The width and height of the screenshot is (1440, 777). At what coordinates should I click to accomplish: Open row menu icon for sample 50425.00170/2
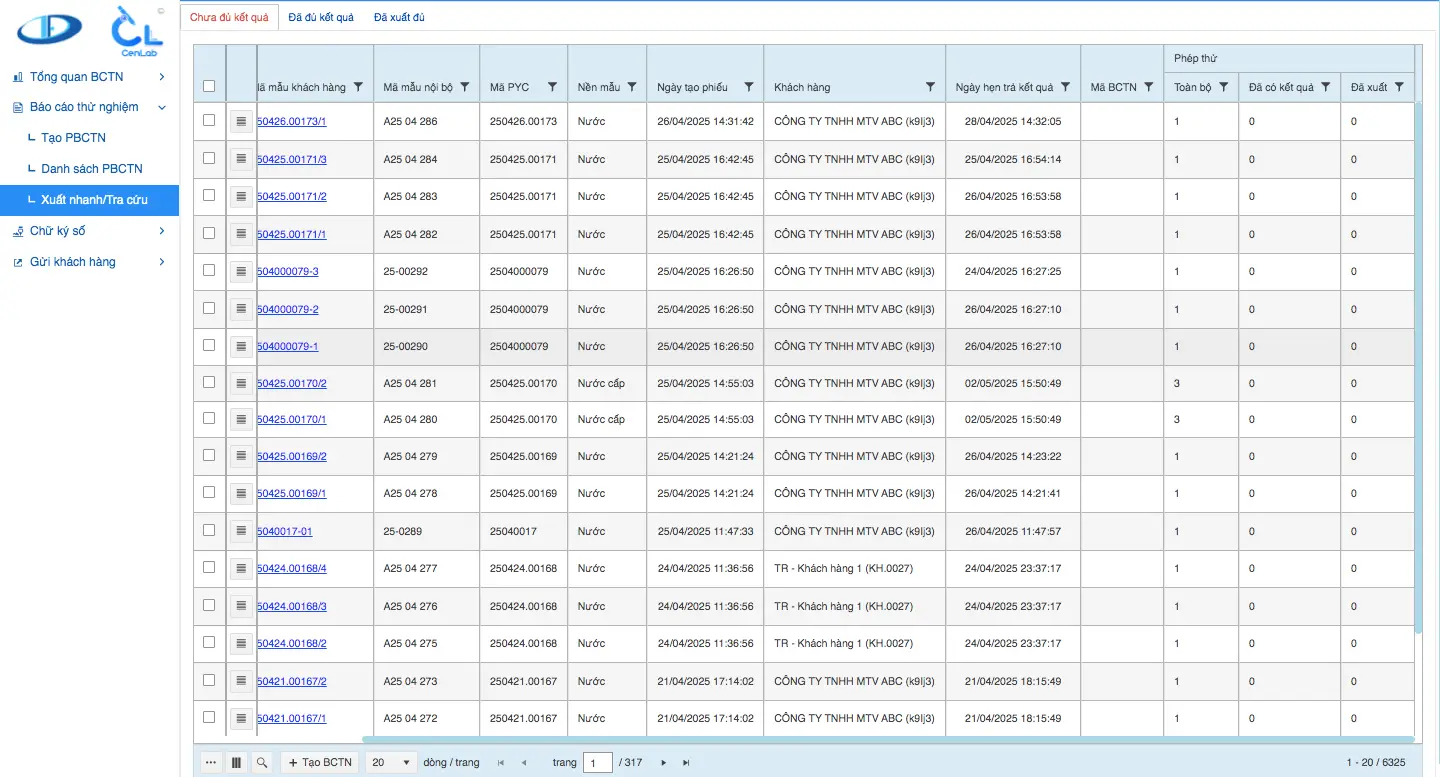click(x=241, y=383)
